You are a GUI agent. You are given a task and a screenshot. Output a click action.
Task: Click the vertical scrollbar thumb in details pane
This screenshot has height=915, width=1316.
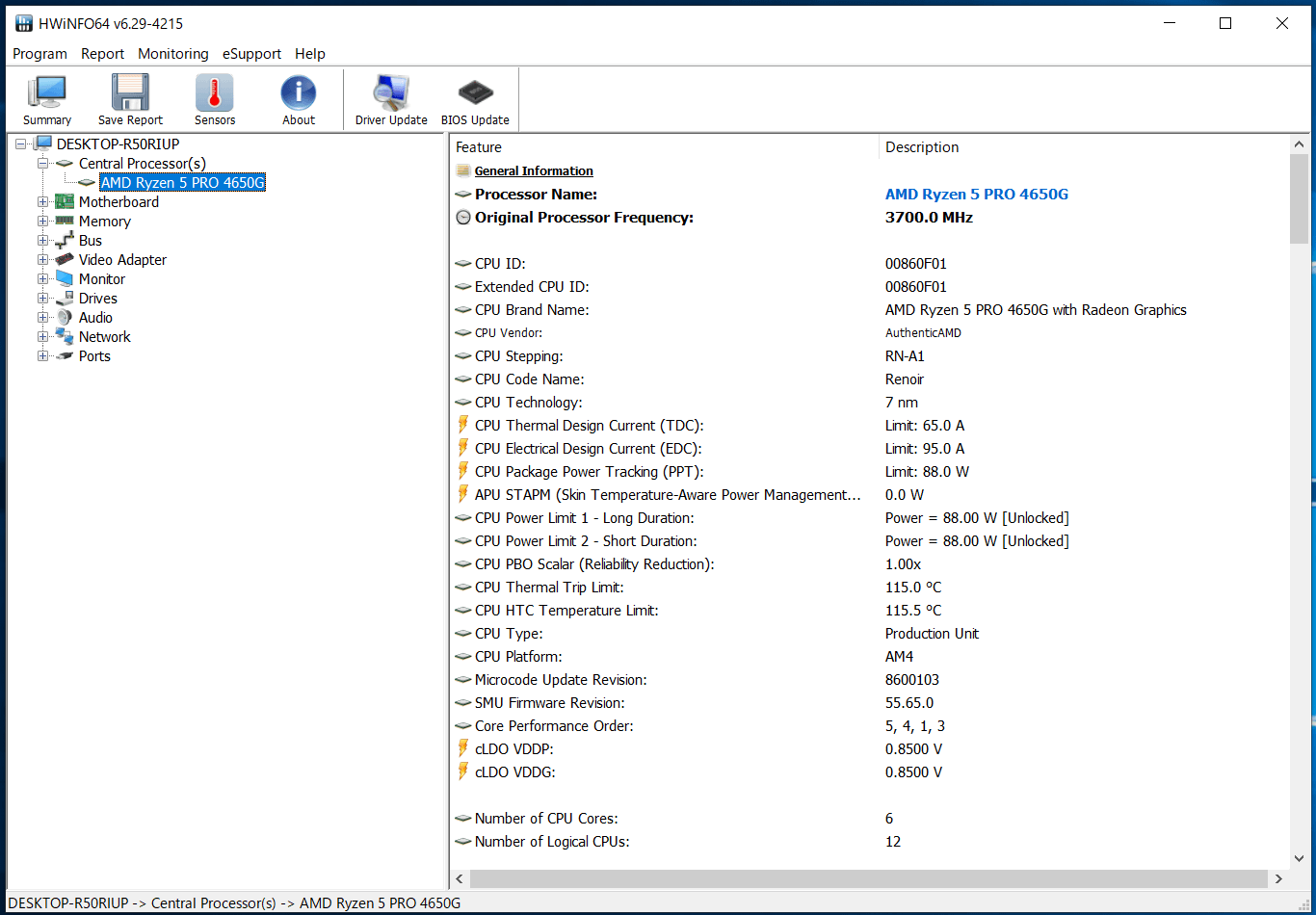click(x=1299, y=199)
